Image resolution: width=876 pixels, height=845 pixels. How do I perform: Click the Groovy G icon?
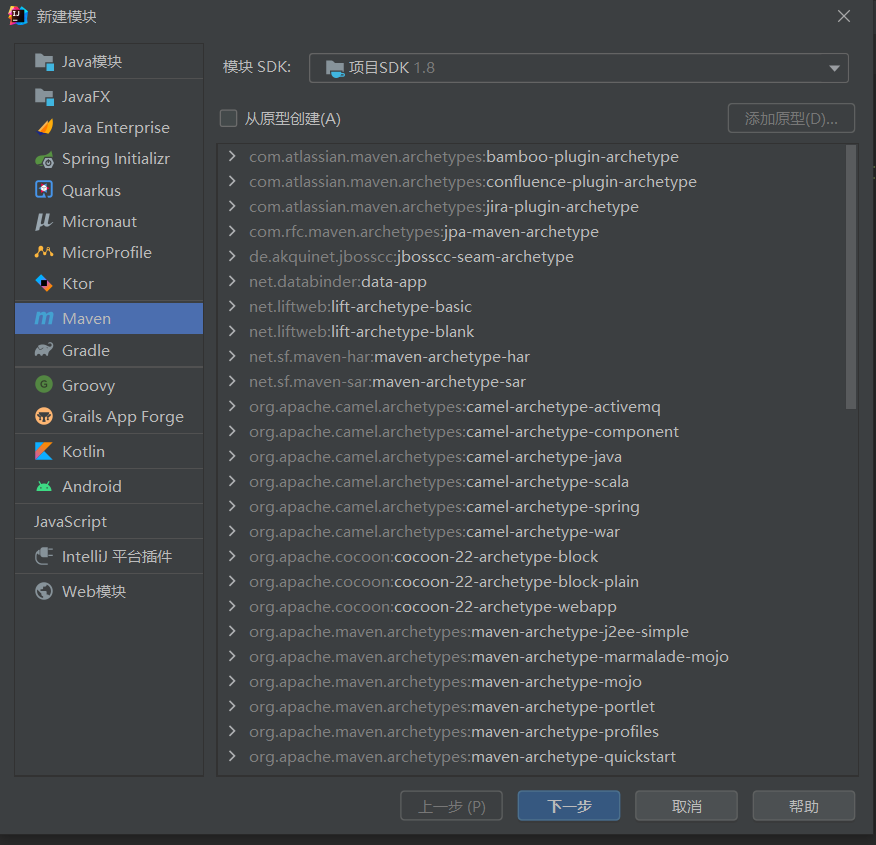(44, 384)
